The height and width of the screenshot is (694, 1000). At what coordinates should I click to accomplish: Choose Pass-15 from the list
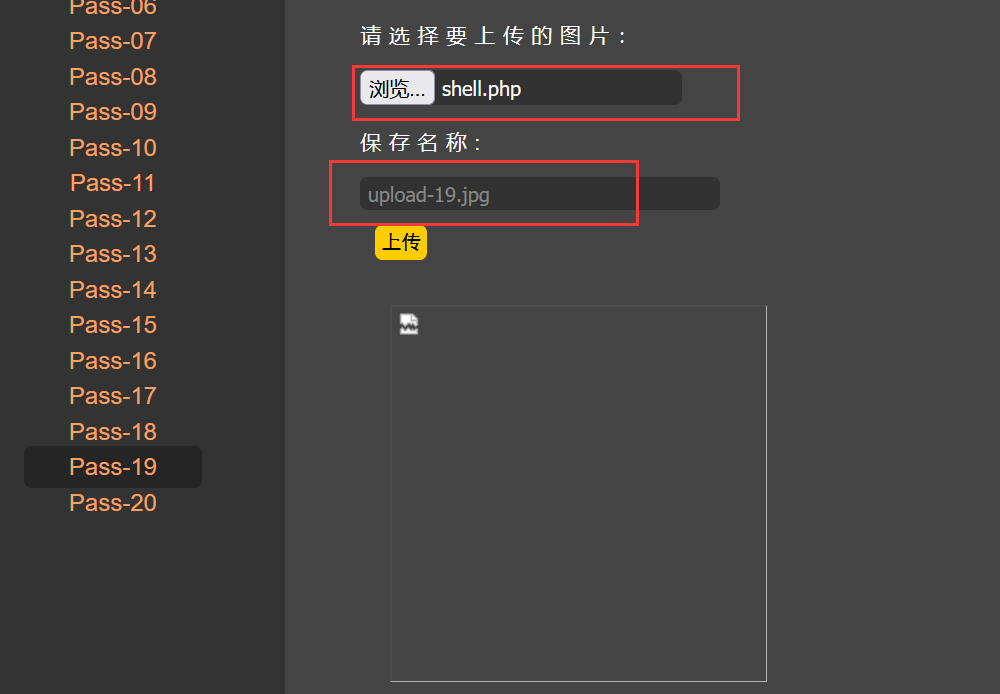[x=113, y=325]
